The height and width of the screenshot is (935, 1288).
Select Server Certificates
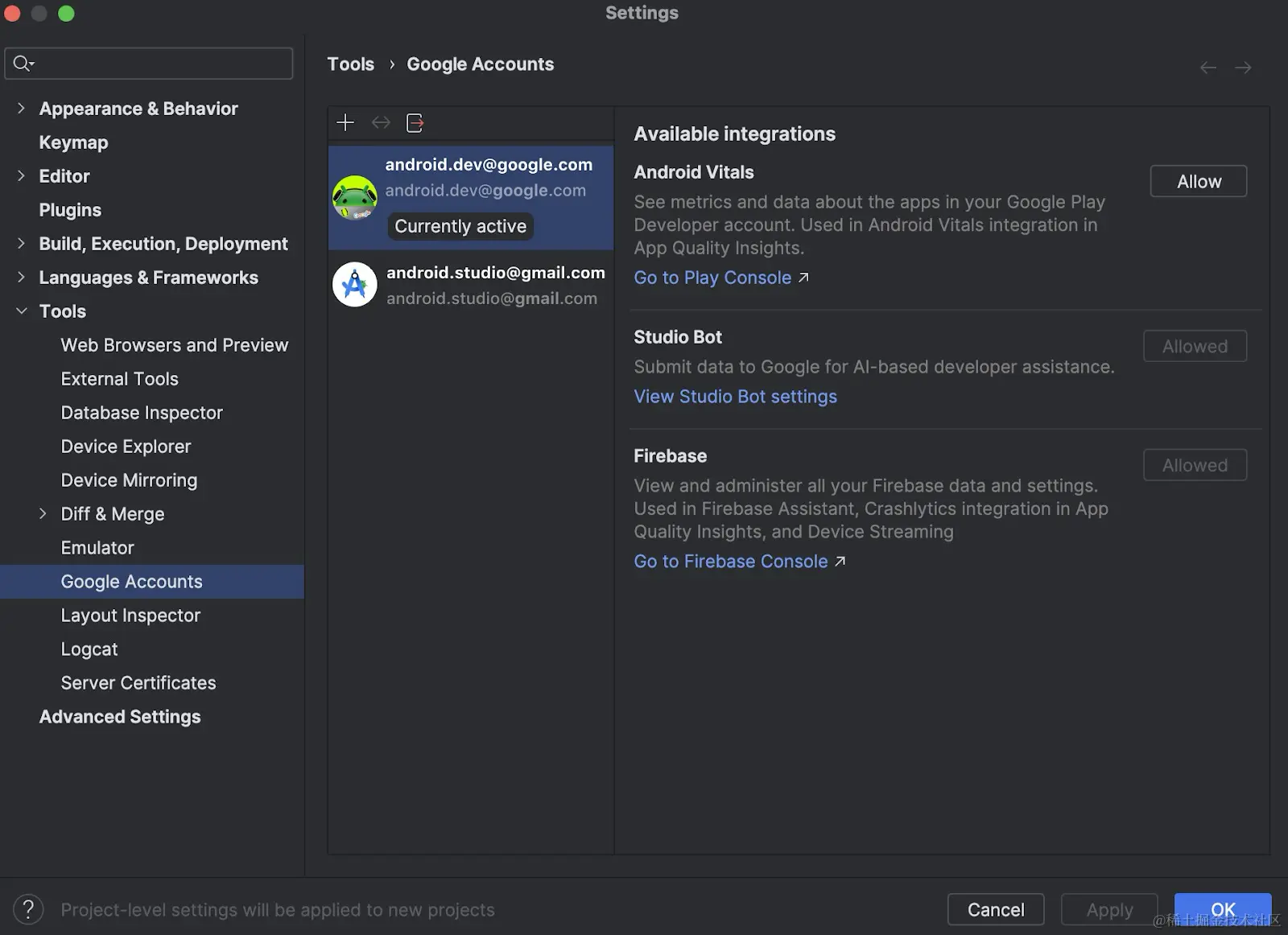point(138,683)
